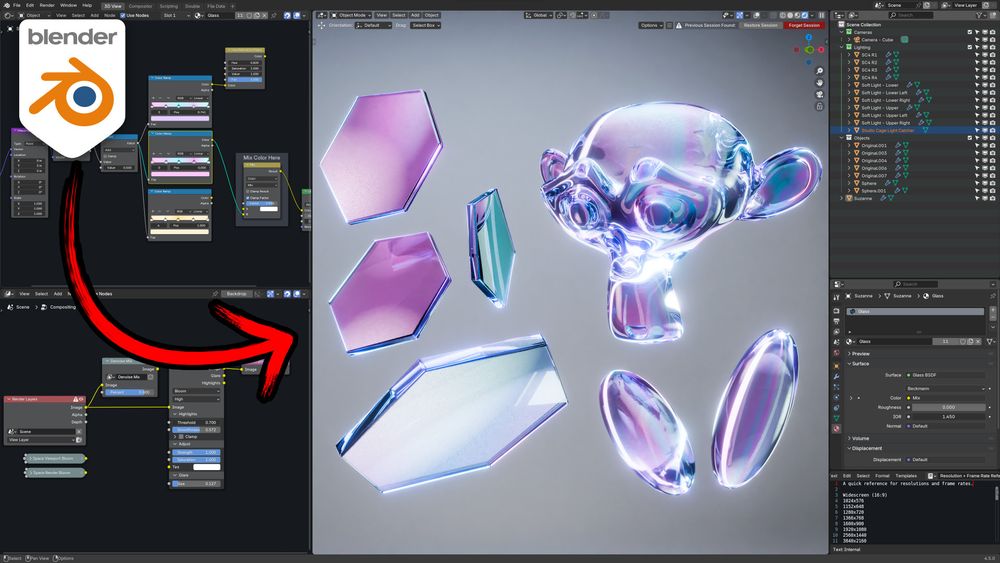
Task: Open the Object properties tab
Action: point(836,366)
